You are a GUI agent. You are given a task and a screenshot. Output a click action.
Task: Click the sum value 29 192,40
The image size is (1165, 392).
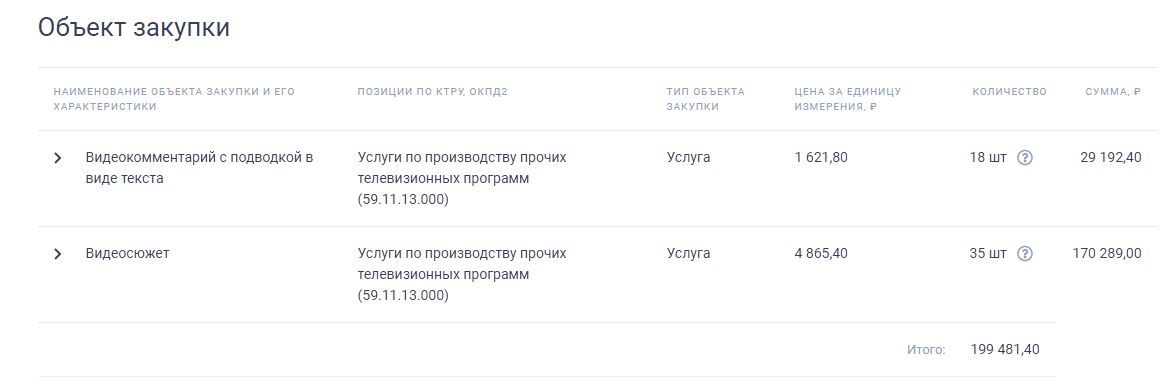[1111, 157]
